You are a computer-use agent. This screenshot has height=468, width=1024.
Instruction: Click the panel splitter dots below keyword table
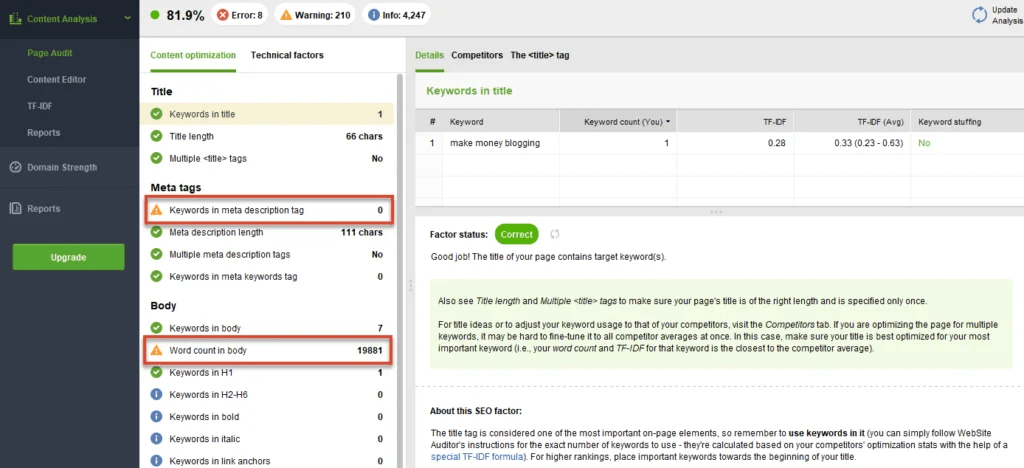[716, 212]
